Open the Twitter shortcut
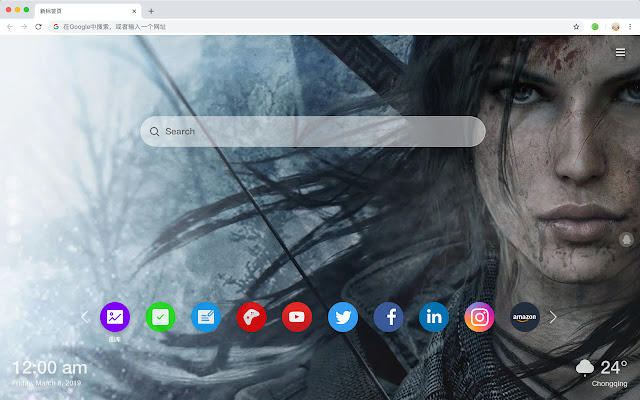The width and height of the screenshot is (640, 400). [343, 317]
